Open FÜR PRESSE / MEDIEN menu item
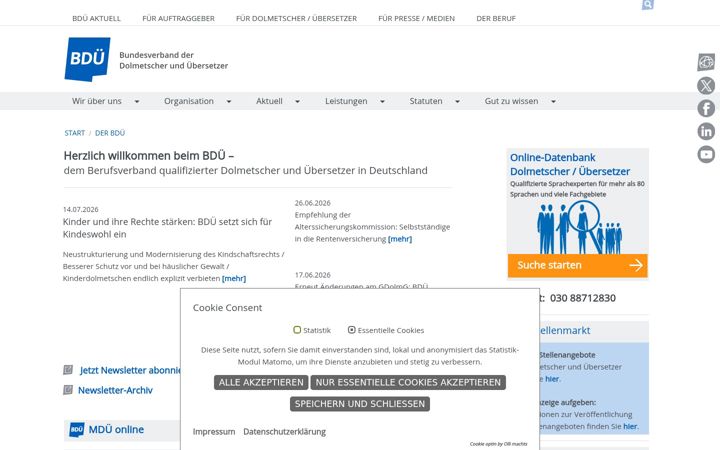This screenshot has height=450, width=720. click(x=416, y=18)
